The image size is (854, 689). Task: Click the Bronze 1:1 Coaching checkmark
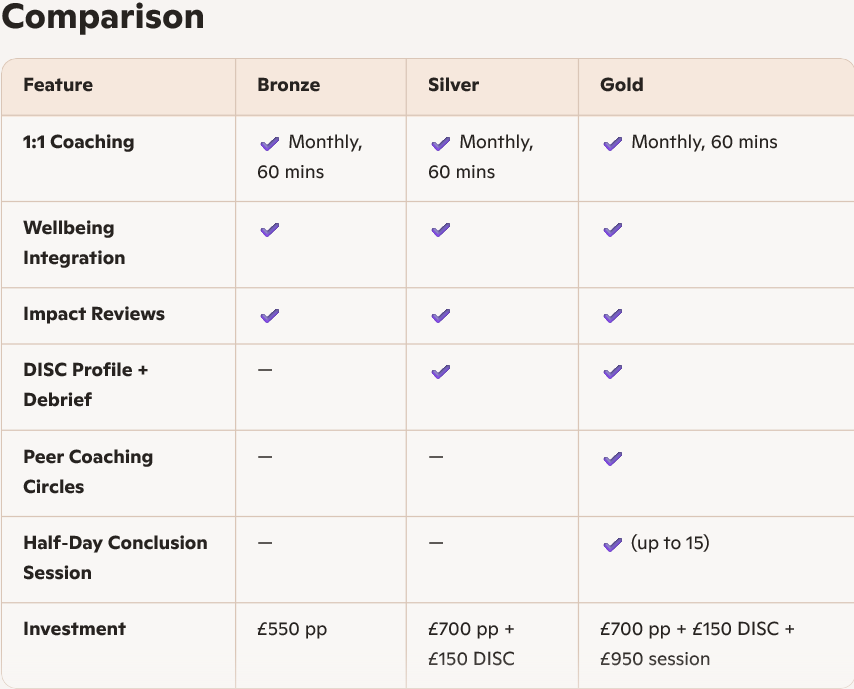[270, 143]
